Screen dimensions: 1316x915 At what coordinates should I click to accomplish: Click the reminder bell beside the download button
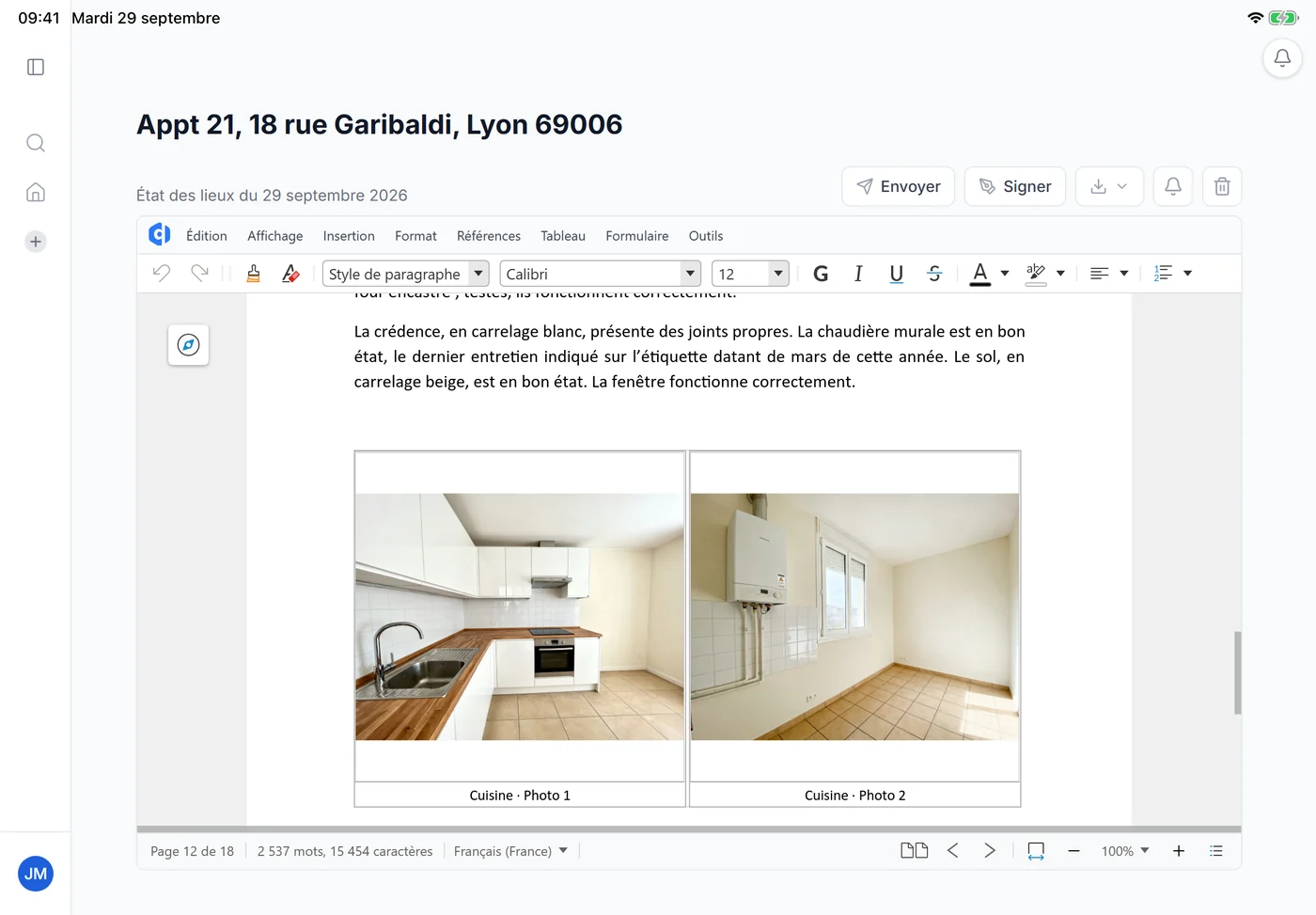coord(1173,186)
